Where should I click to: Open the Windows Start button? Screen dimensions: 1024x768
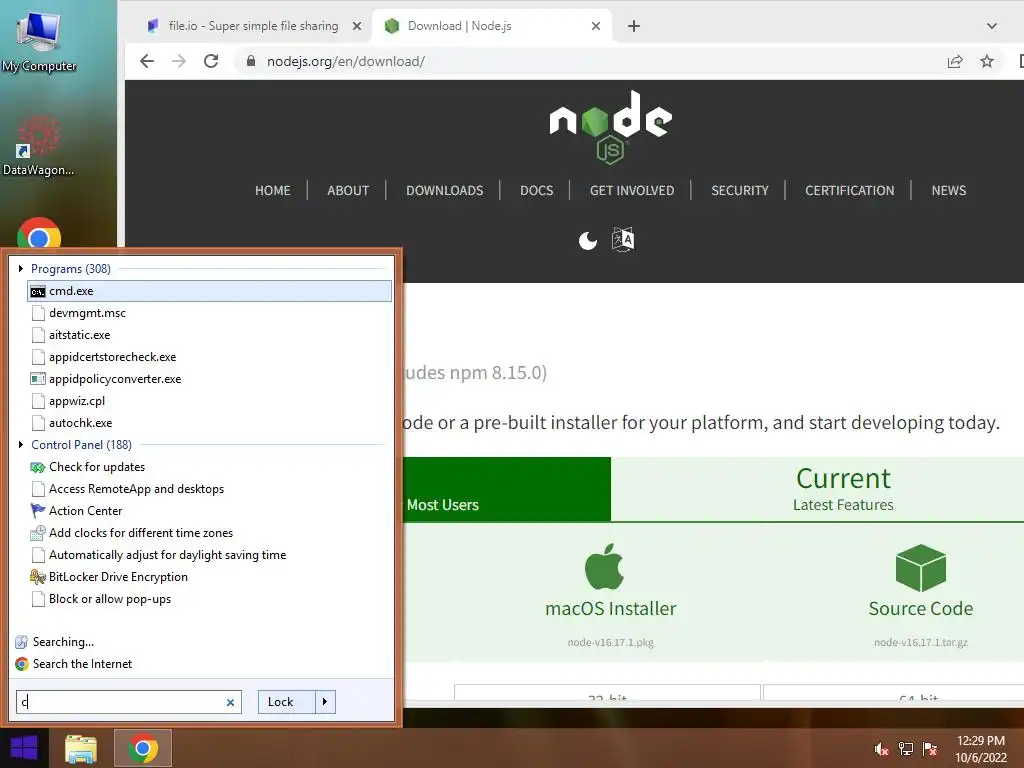point(24,748)
